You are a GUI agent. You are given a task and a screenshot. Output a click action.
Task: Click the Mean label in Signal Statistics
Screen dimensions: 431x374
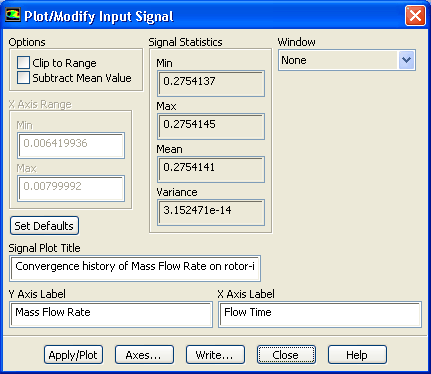169,149
